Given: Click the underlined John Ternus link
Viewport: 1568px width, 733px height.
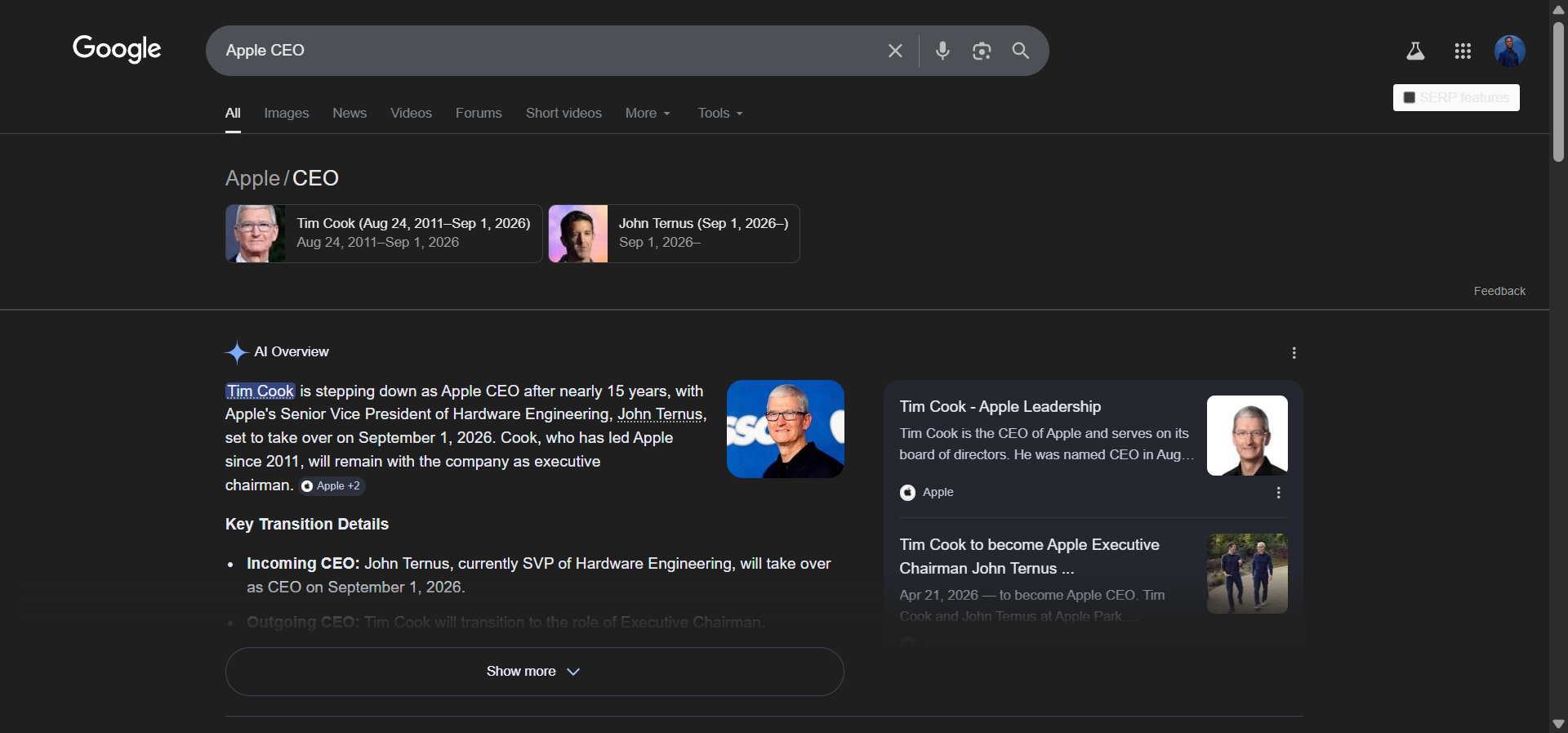Looking at the screenshot, I should click(660, 414).
